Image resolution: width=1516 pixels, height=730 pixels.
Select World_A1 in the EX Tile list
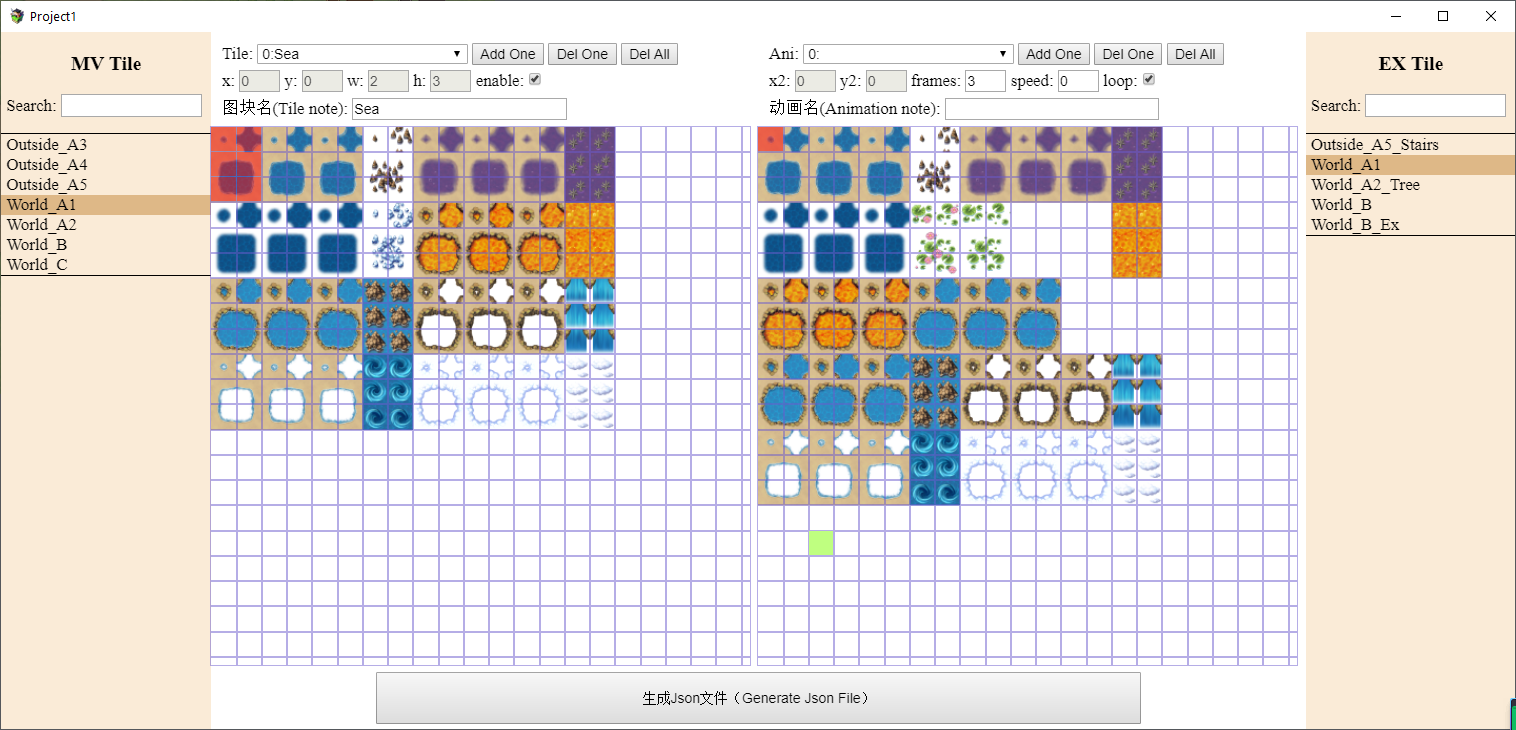pos(1410,165)
